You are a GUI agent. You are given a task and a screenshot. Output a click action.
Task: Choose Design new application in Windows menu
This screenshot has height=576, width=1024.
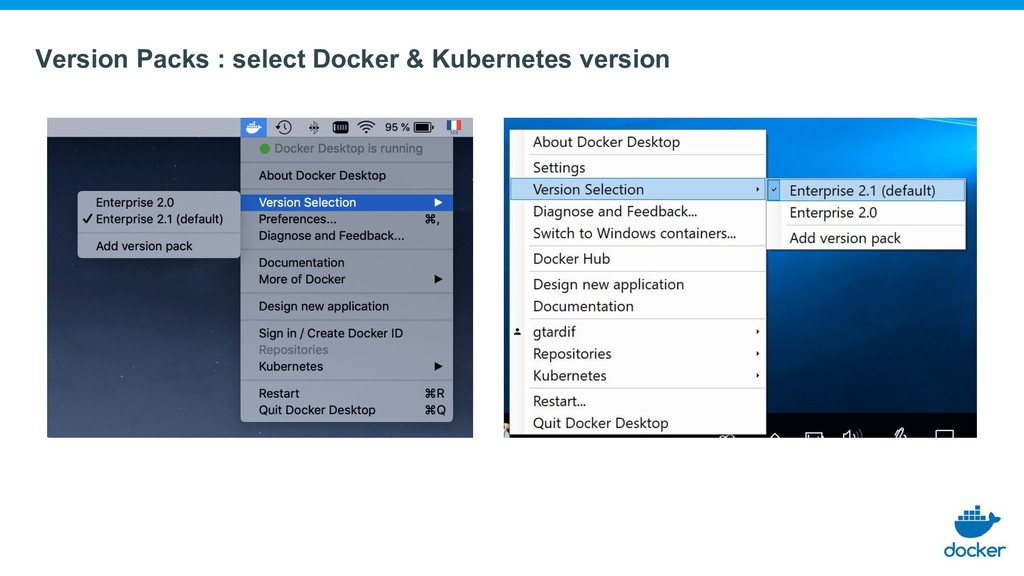(637, 285)
